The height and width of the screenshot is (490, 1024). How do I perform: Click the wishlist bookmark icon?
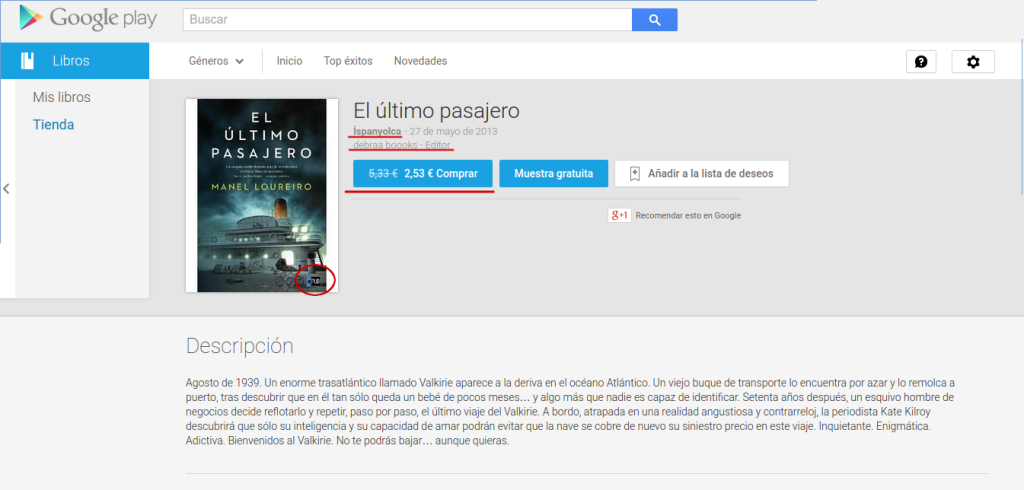[634, 174]
